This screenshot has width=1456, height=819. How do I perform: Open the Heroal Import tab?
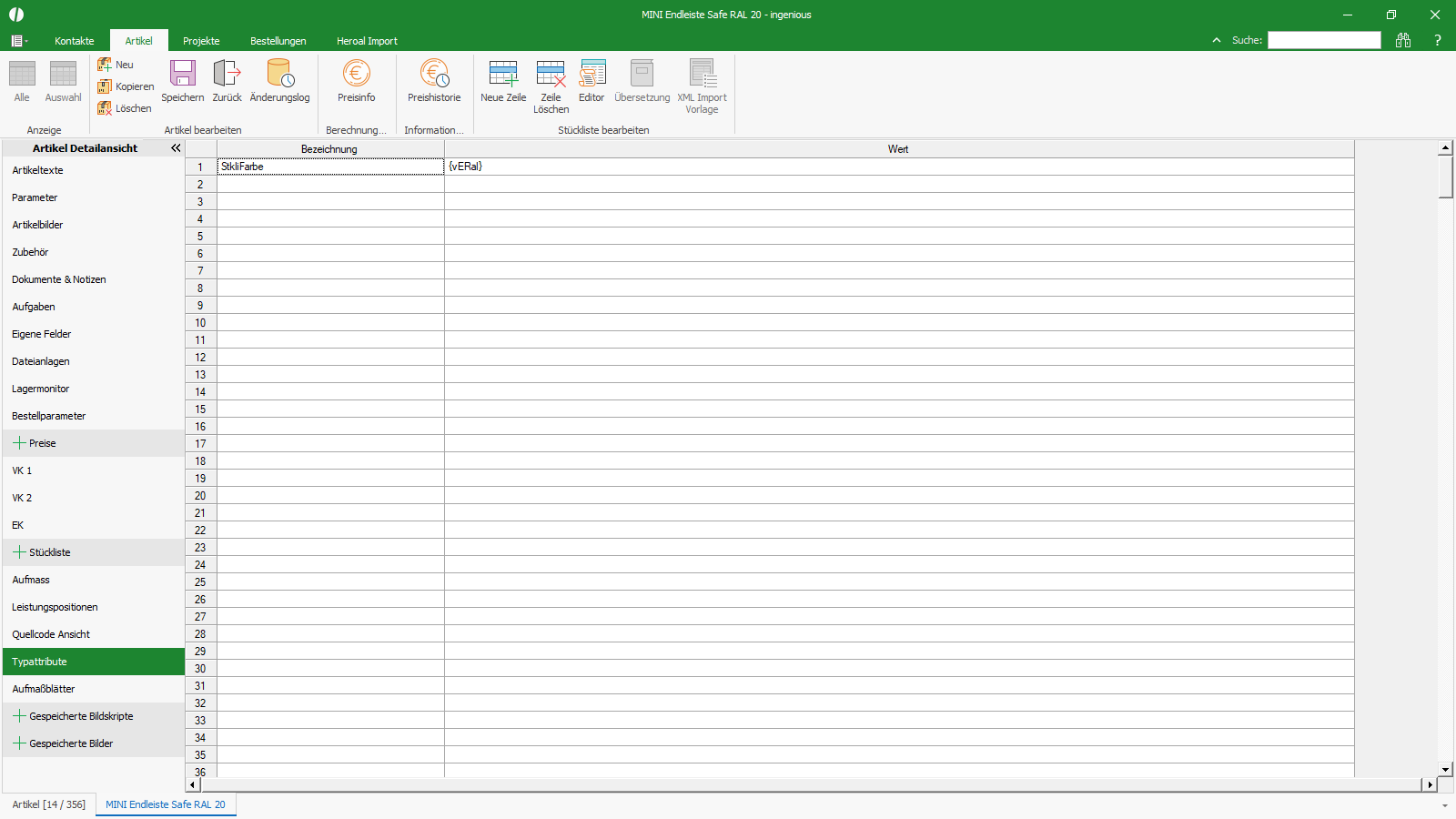[x=367, y=41]
